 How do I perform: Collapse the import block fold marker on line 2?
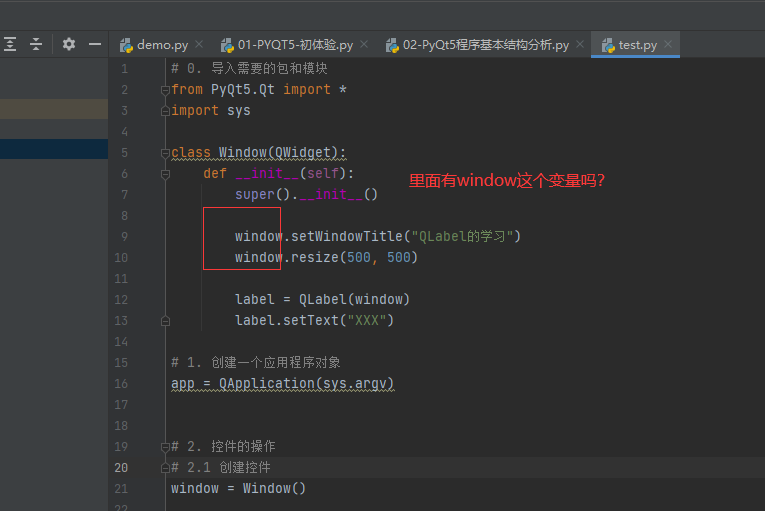(165, 90)
